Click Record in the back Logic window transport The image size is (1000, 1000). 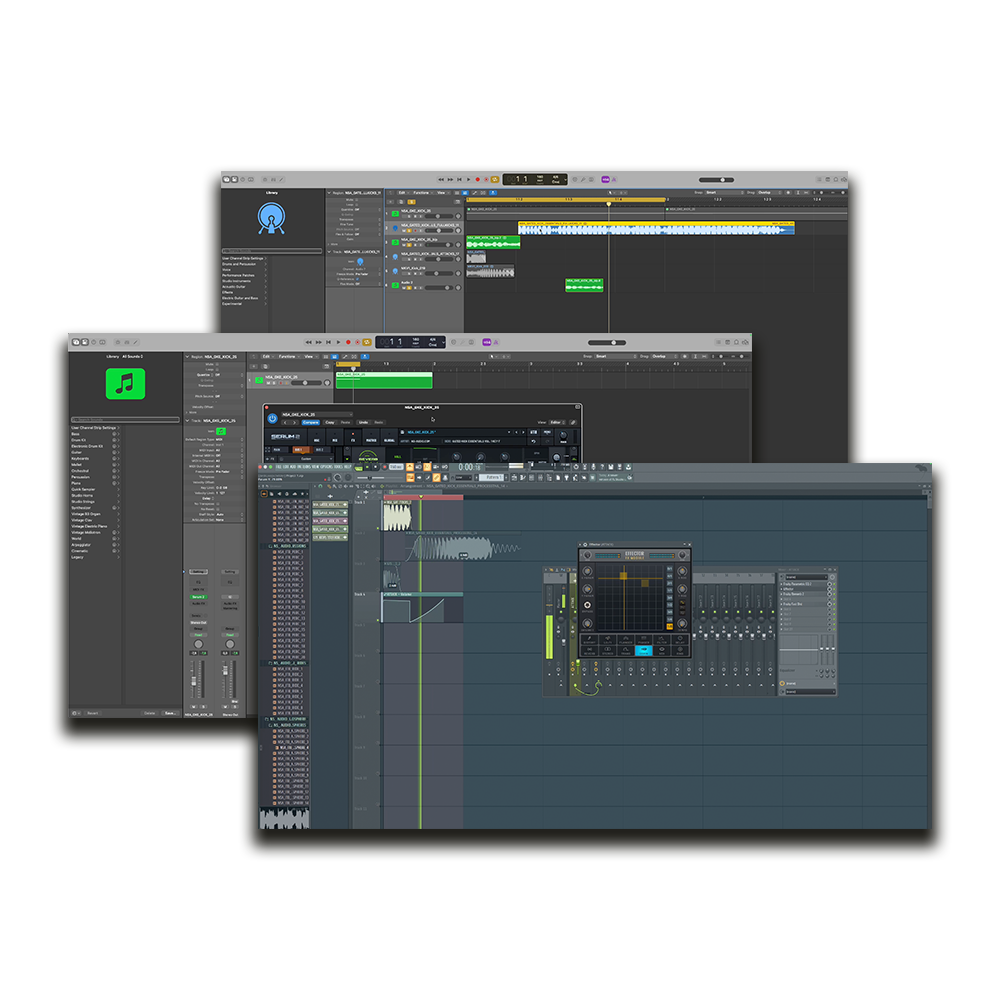478,180
